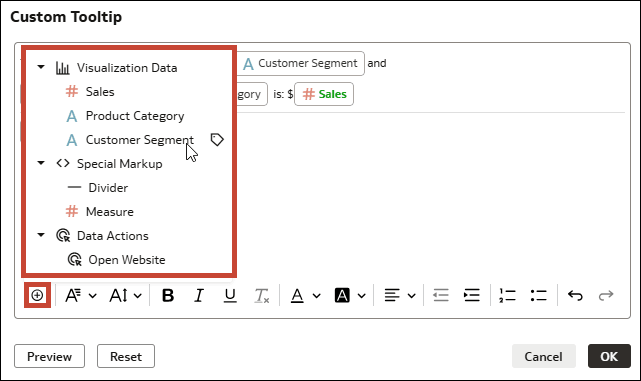
Task: Collapse the Visualization Data group
Action: pos(41,67)
